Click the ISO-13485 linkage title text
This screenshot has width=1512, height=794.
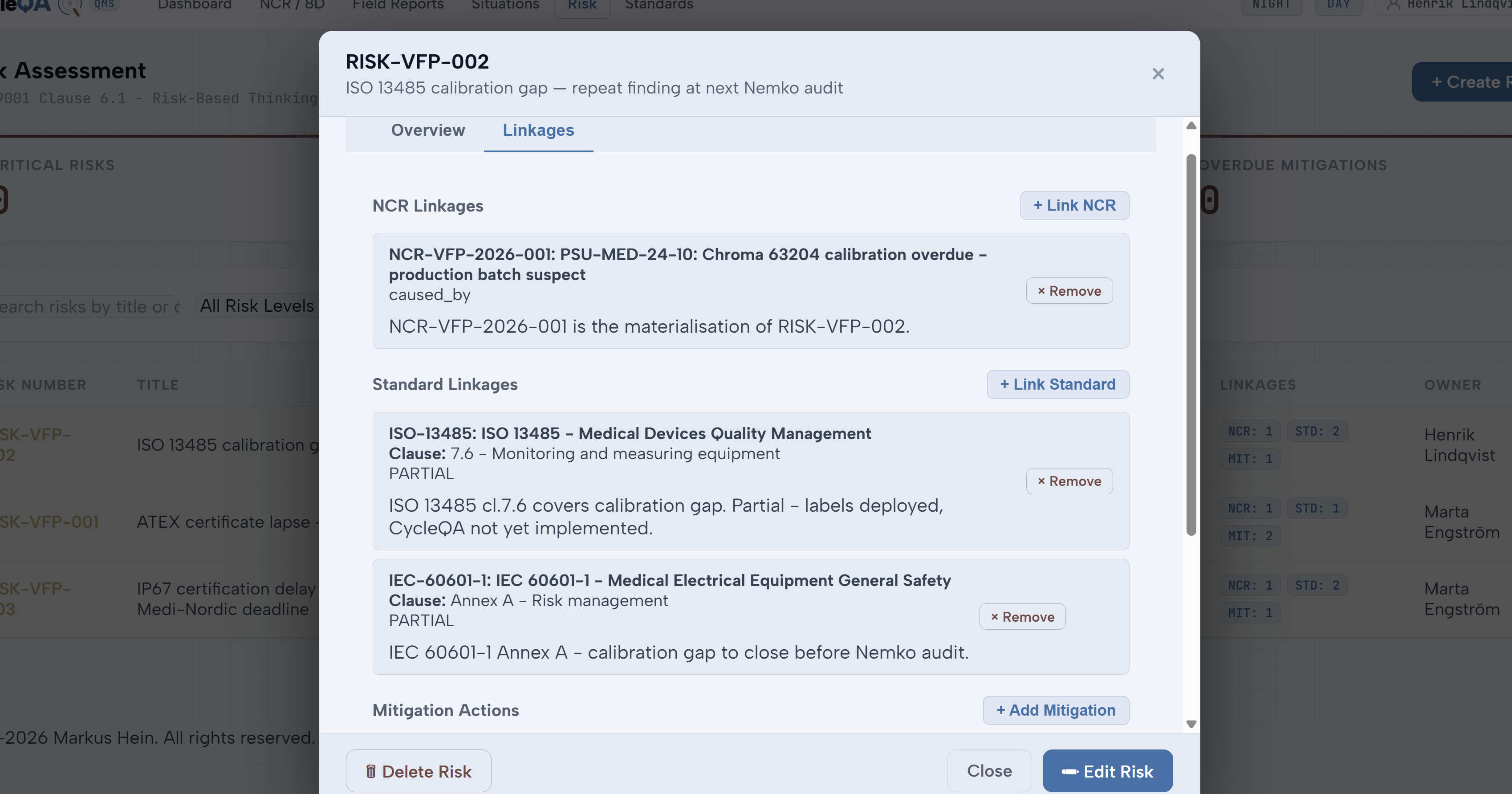[x=630, y=433]
